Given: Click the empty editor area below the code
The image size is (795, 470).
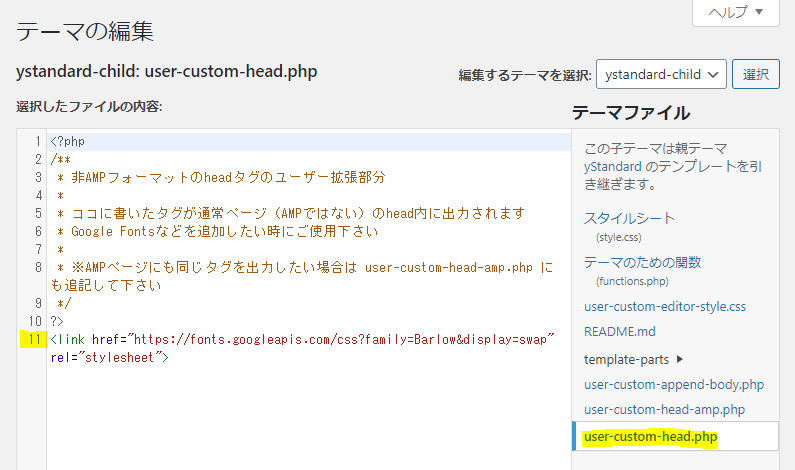Looking at the screenshot, I should coord(309,418).
